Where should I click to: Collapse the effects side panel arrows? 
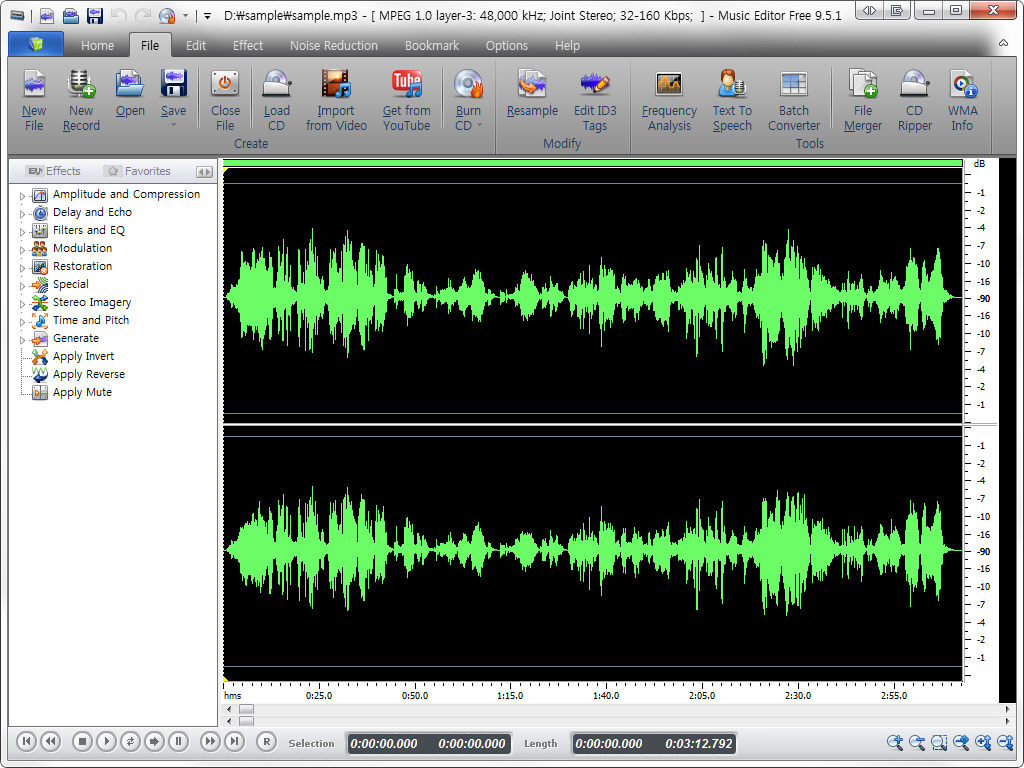[x=204, y=172]
